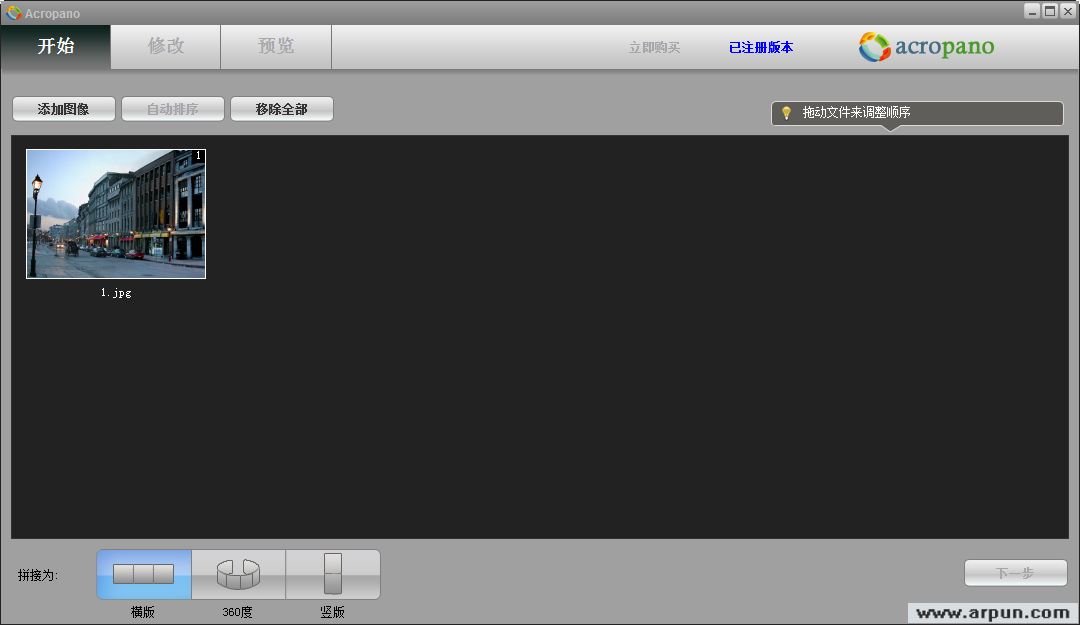Click the number 1 badge on the thumbnail

(x=197, y=157)
